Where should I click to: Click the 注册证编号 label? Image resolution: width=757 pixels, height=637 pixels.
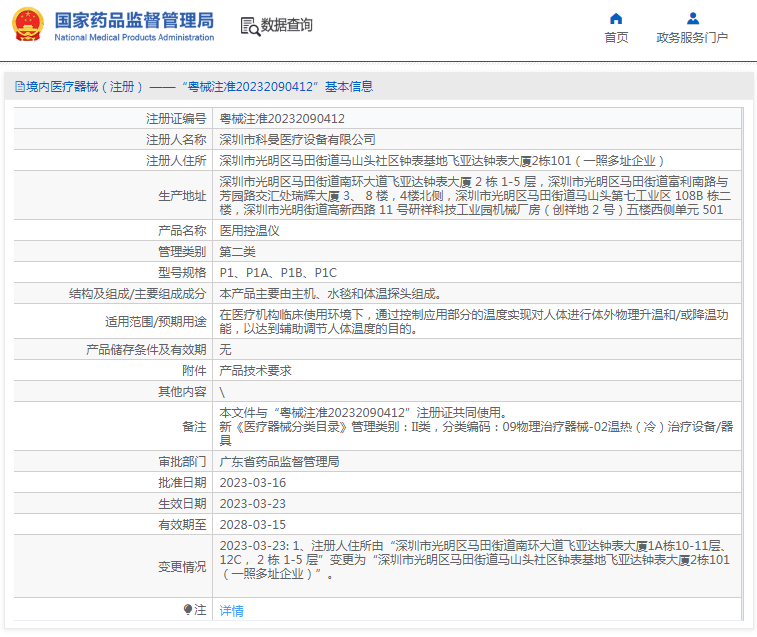point(177,118)
